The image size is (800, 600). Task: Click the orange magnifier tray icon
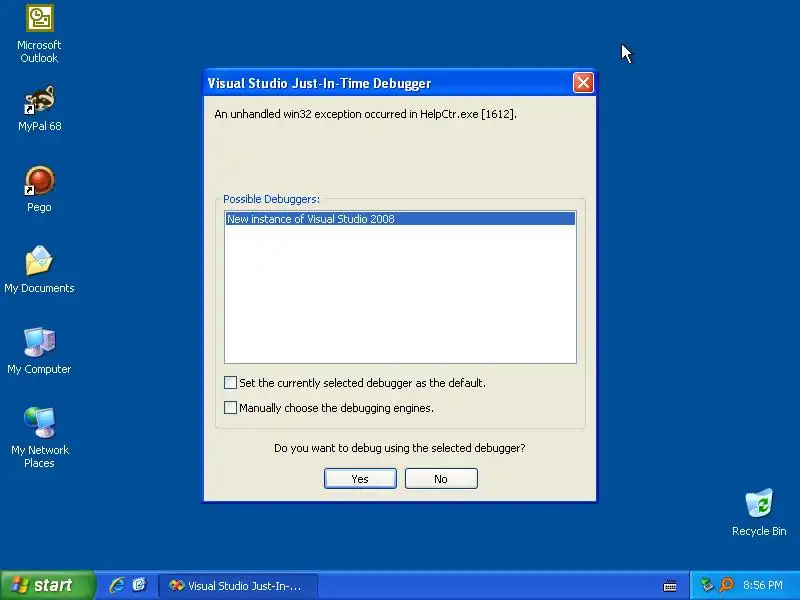[726, 585]
